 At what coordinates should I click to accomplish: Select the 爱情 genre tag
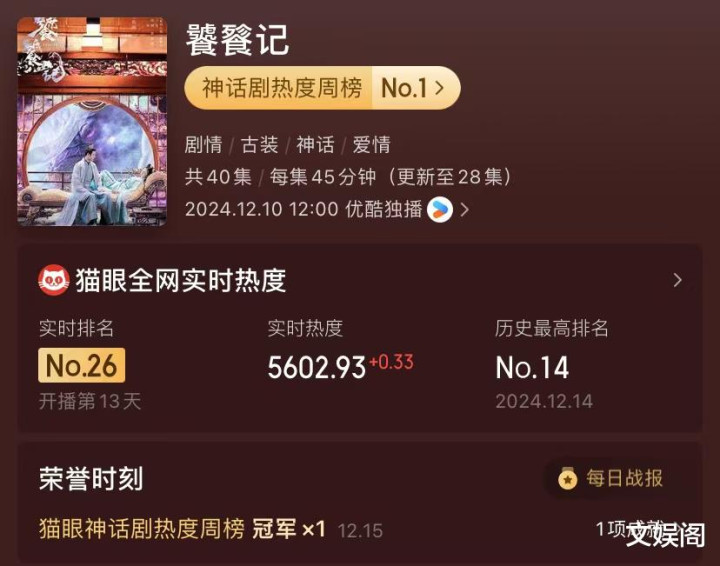tap(371, 145)
